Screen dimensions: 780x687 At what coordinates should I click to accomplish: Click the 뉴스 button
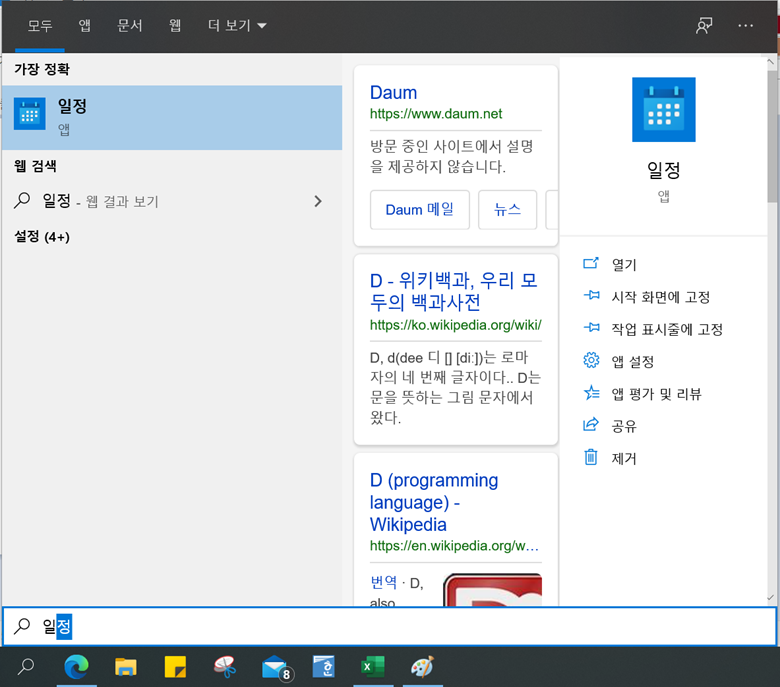tap(507, 209)
